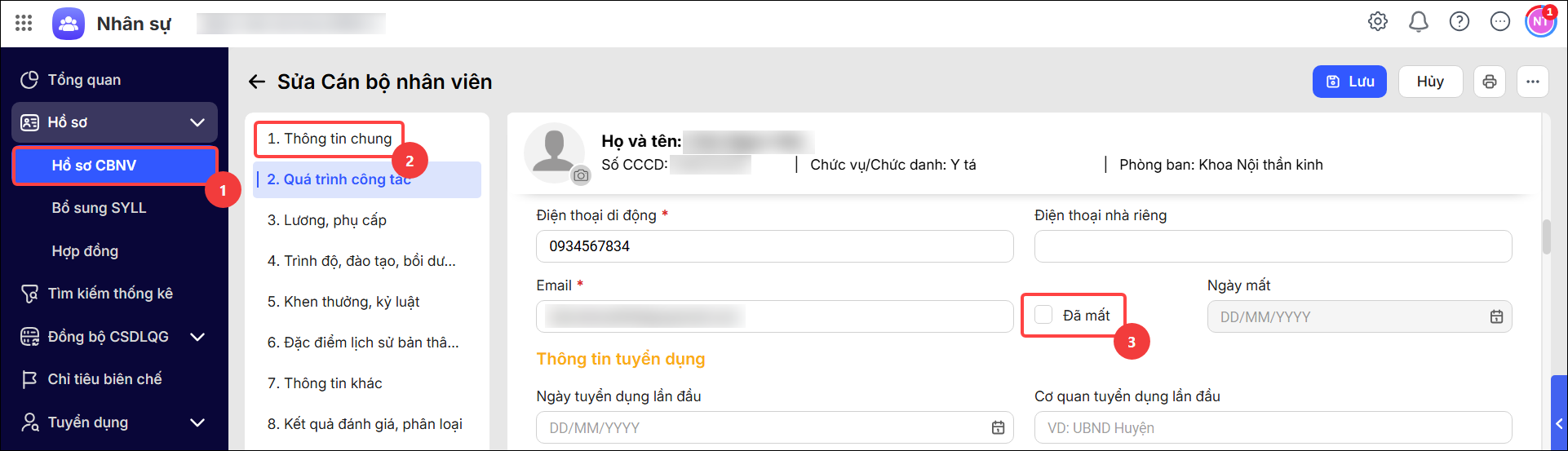Expand the Đồng bộ CSDLQG menu

[x=197, y=337]
